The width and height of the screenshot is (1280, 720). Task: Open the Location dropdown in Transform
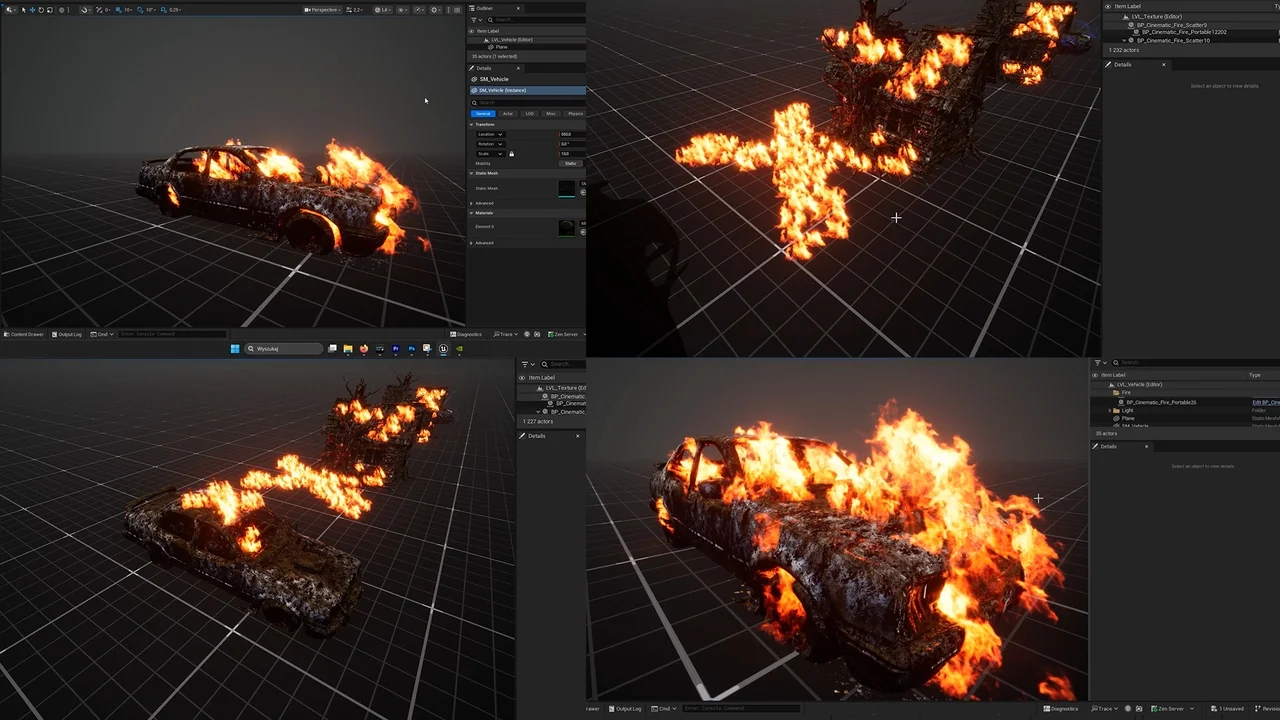[x=490, y=134]
